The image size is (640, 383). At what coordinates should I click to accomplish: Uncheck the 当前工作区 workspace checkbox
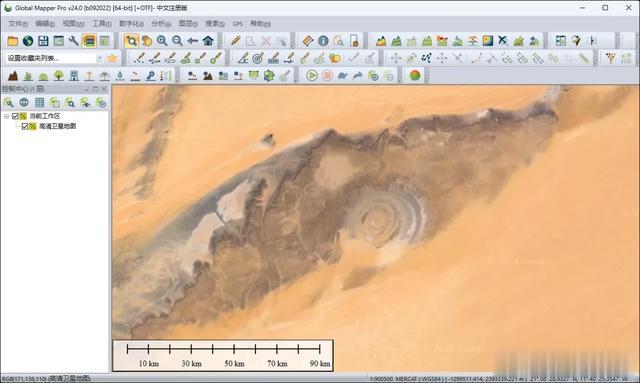[x=15, y=116]
